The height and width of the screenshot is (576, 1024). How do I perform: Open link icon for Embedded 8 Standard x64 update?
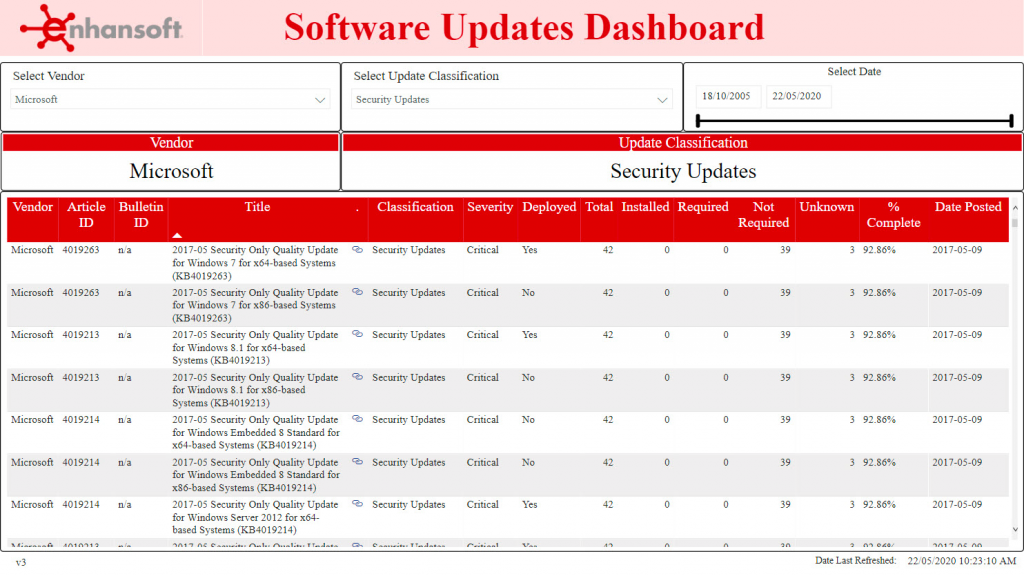point(357,419)
